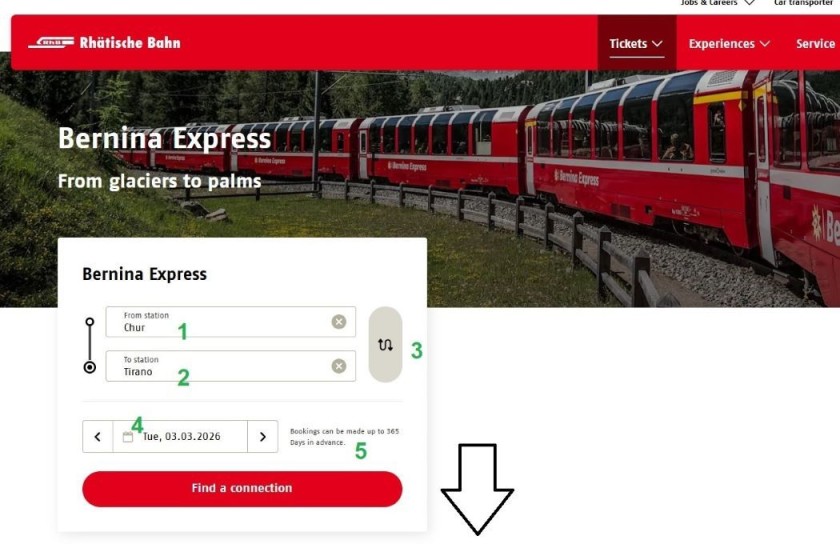Open the Car transporter link
The height and width of the screenshot is (544, 840).
(804, 3)
